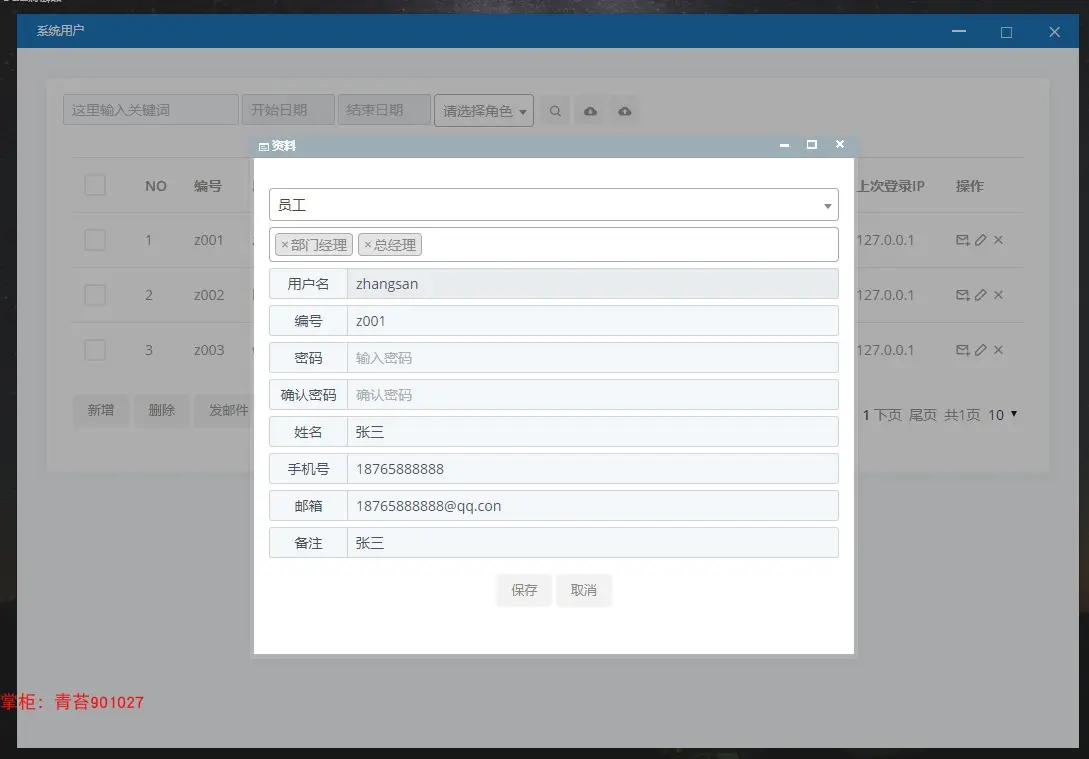Viewport: 1089px width, 759px height.
Task: Click the 备注 field in dialog
Action: pyautogui.click(x=592, y=543)
